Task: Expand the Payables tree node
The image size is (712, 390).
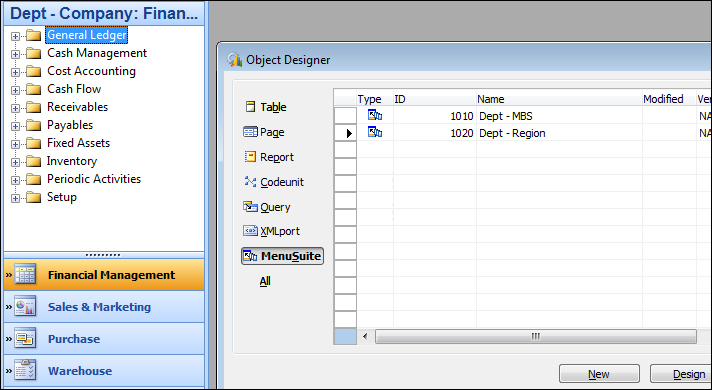Action: click(x=15, y=126)
